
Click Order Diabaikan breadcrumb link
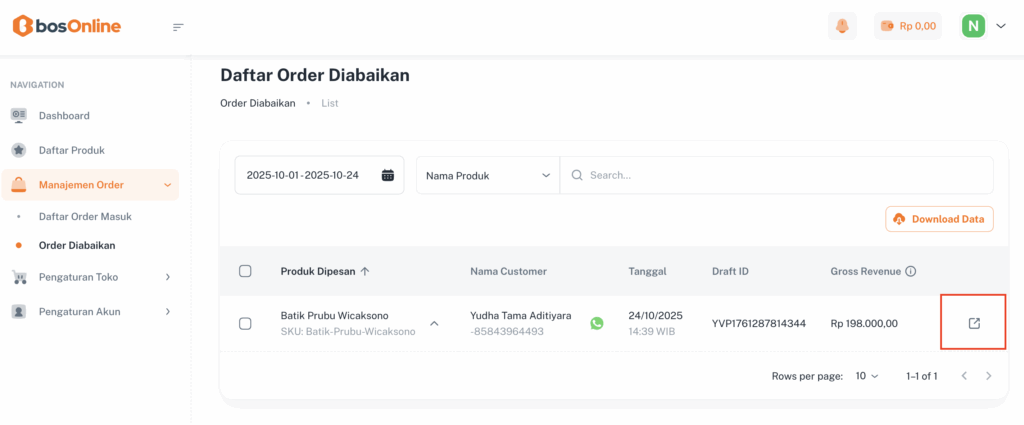click(x=257, y=103)
